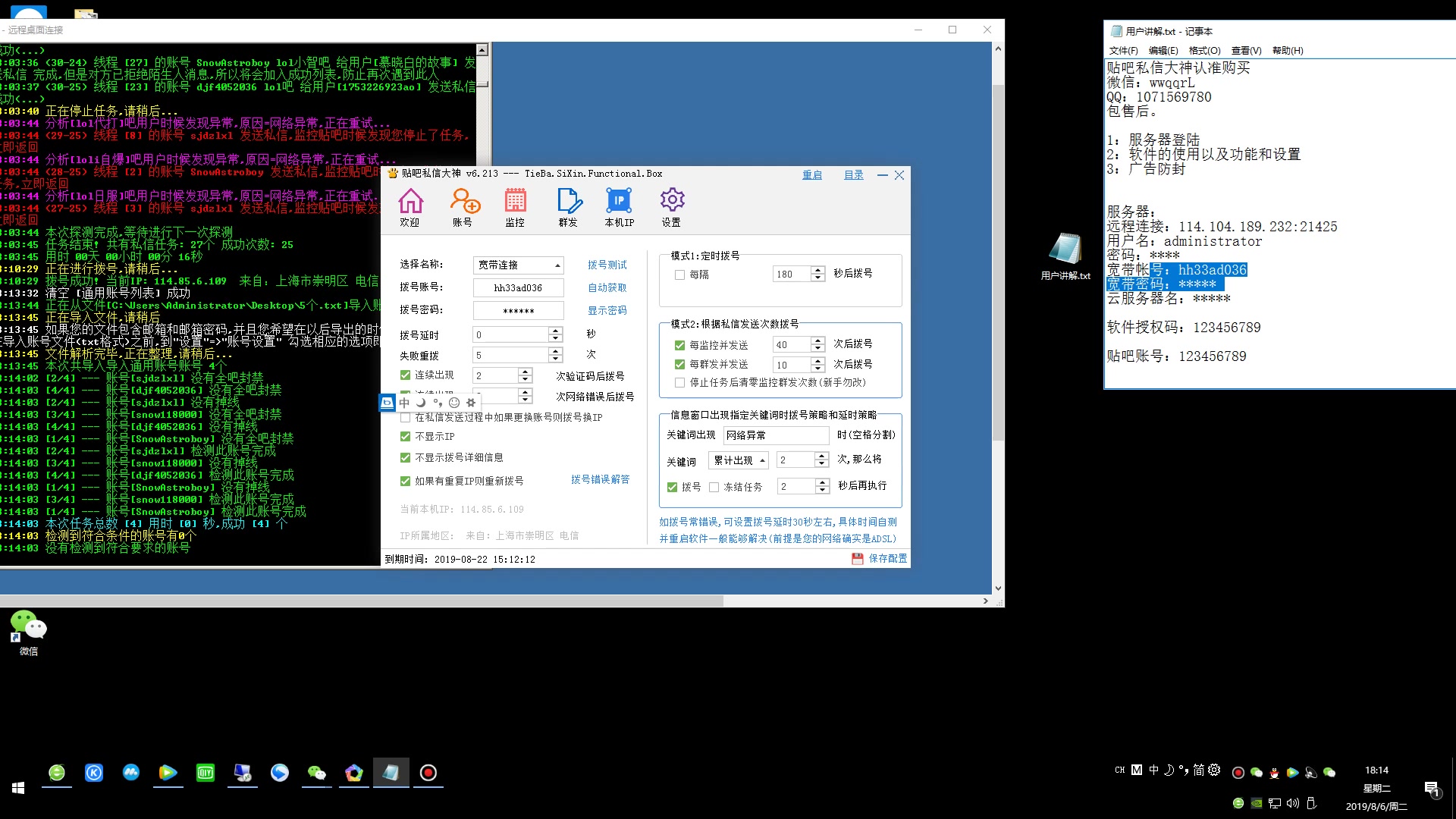The image size is (1456, 819).
Task: Open the 微信 desktop shortcut icon
Action: (29, 626)
